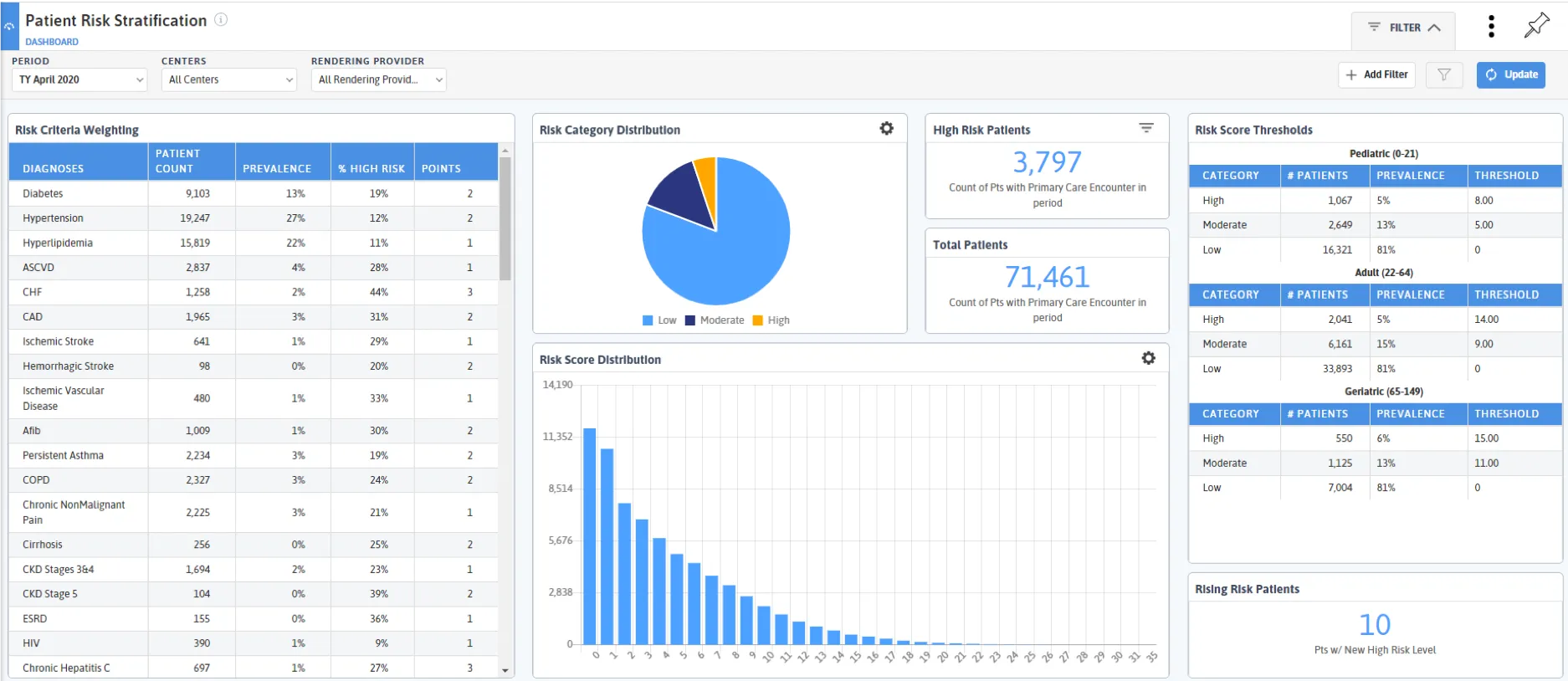Open the three-dot more options menu
The image size is (1568, 681).
(x=1491, y=27)
